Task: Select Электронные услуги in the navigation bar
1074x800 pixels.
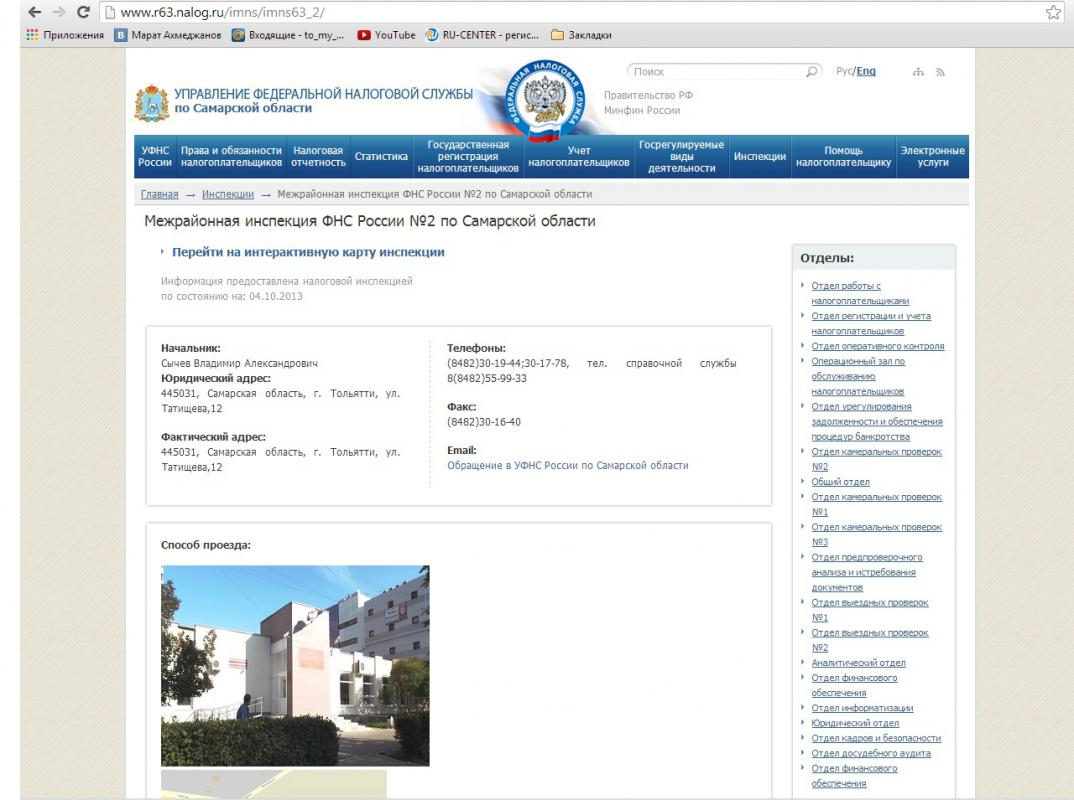Action: click(x=932, y=157)
